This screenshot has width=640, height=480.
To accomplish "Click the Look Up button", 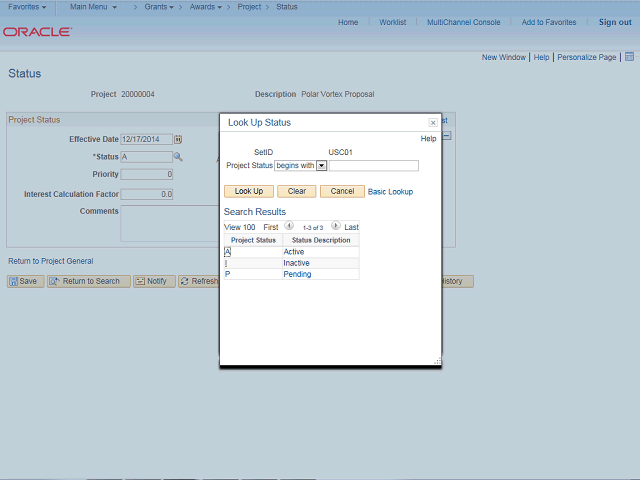I will coord(249,191).
